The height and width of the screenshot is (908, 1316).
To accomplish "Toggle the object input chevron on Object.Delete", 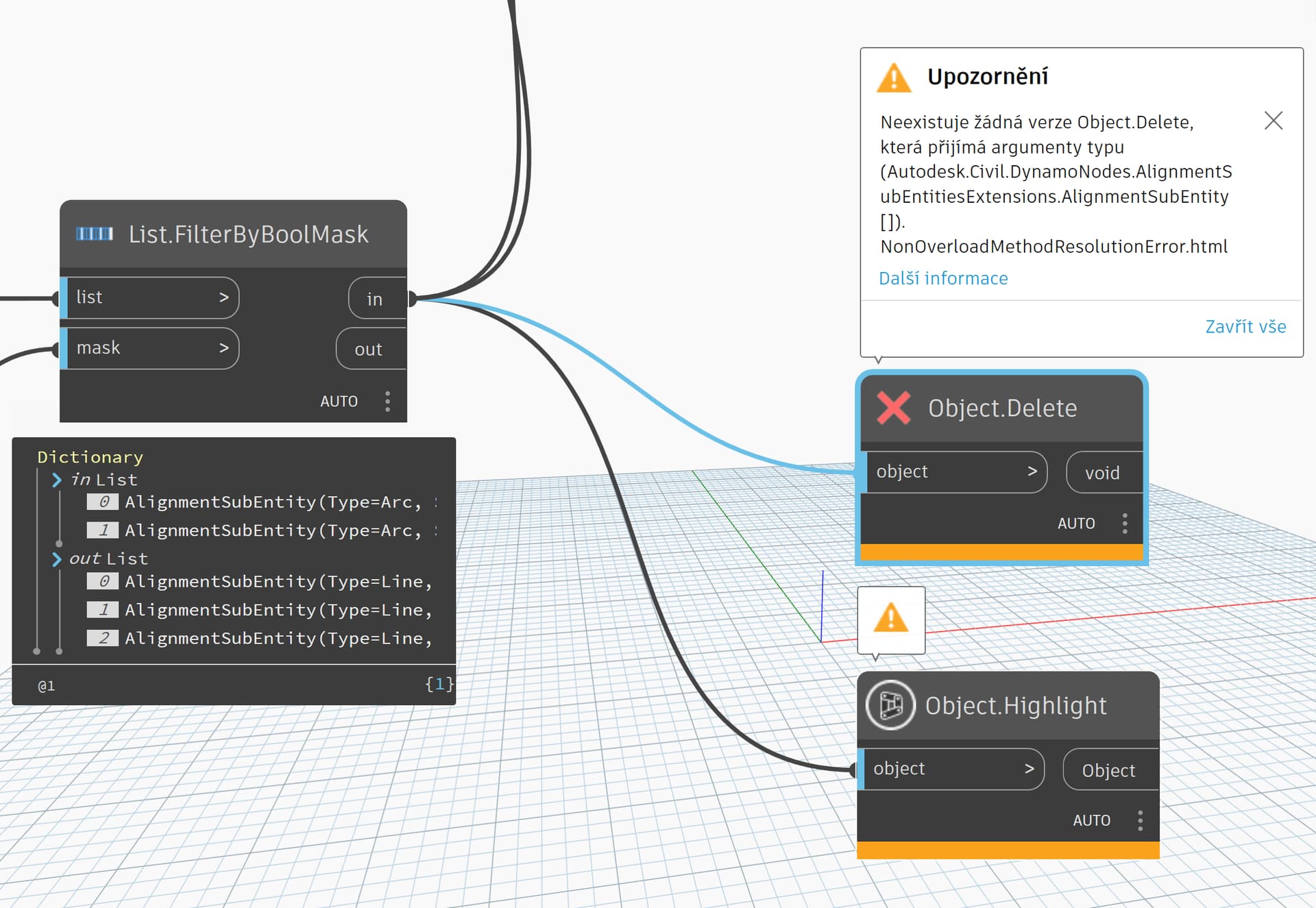I will (x=1032, y=471).
